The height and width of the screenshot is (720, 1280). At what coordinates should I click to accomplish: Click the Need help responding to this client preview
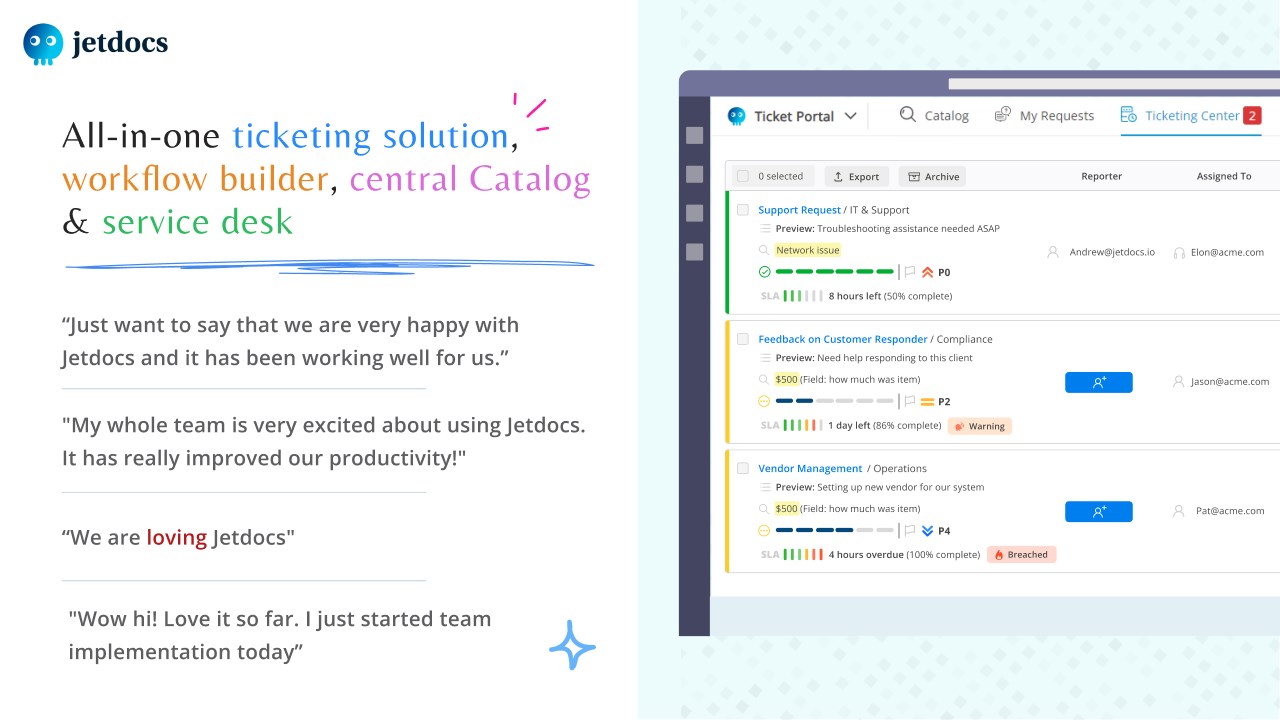tap(895, 358)
